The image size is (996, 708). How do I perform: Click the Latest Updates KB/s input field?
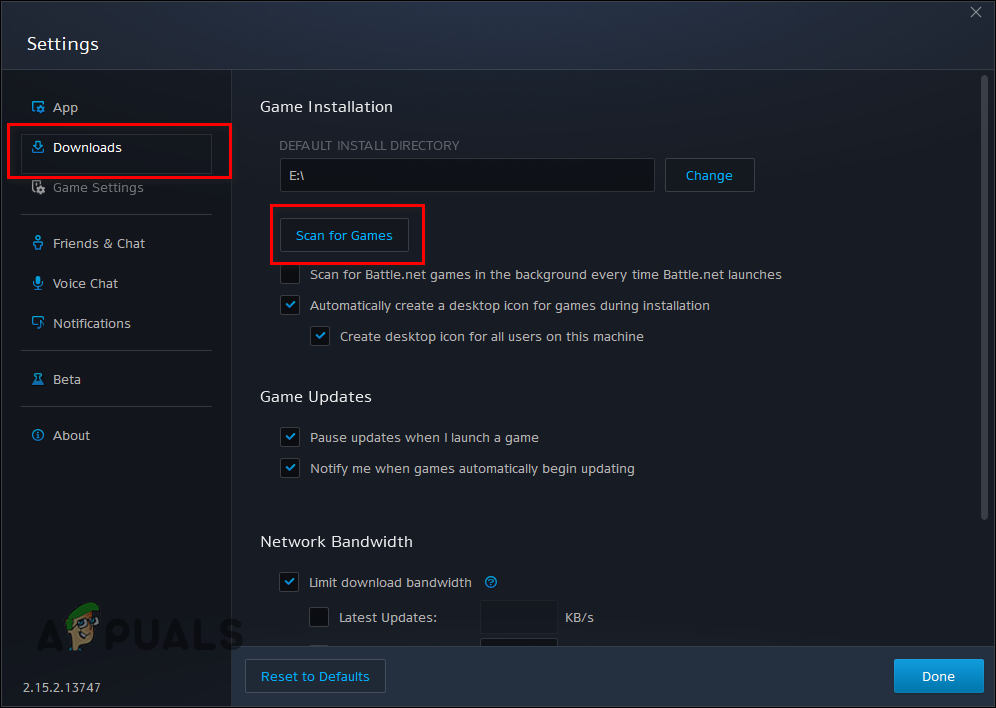(x=519, y=617)
